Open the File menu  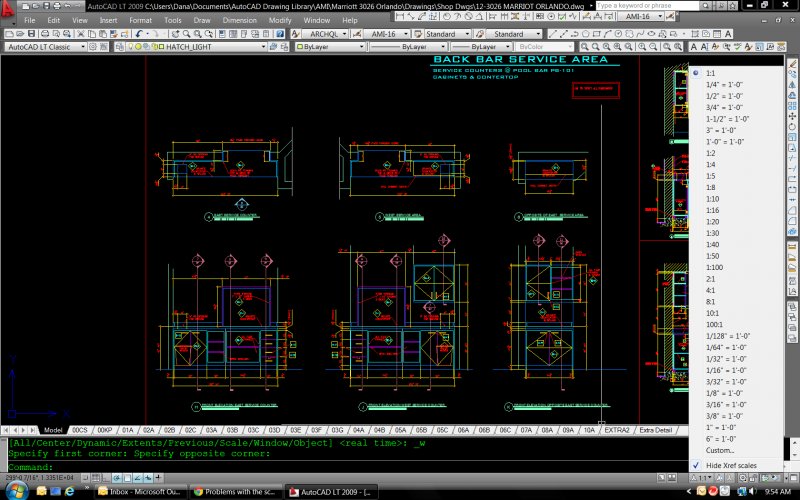pos(30,20)
